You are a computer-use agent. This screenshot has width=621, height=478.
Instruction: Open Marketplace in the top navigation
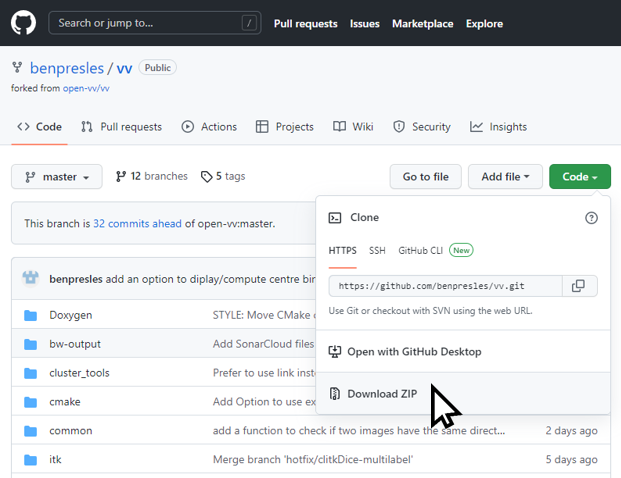click(x=423, y=24)
